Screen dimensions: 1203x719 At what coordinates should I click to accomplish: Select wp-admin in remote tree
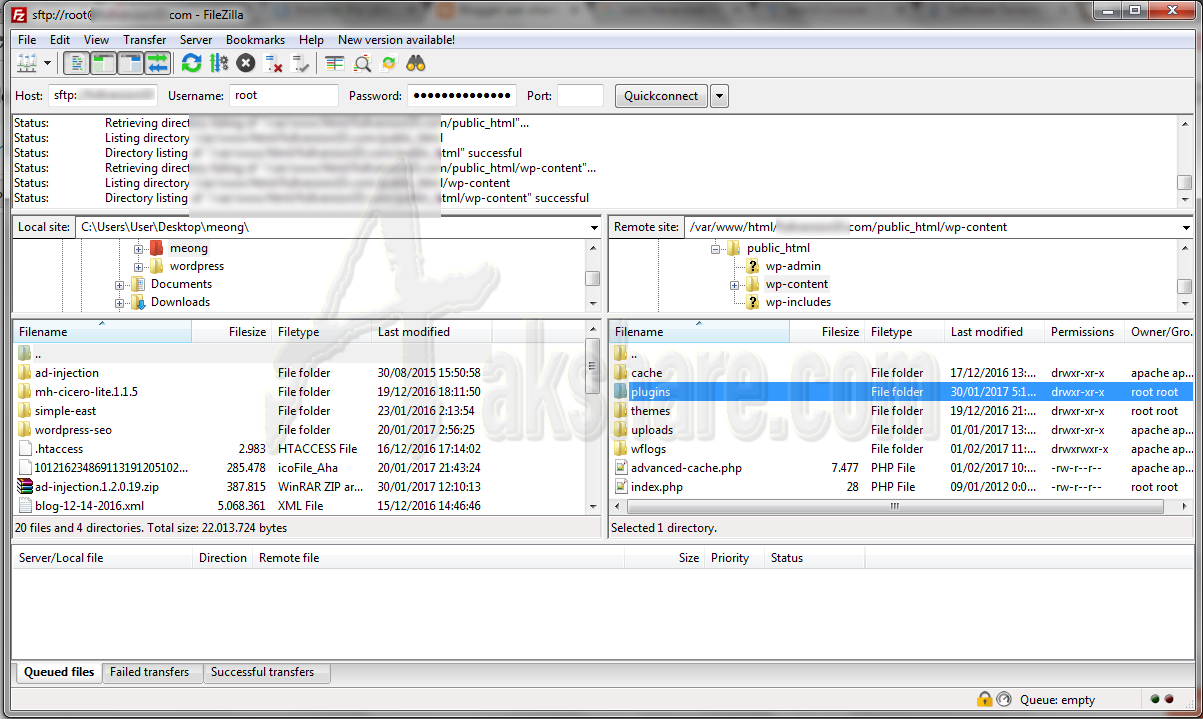pyautogui.click(x=793, y=266)
